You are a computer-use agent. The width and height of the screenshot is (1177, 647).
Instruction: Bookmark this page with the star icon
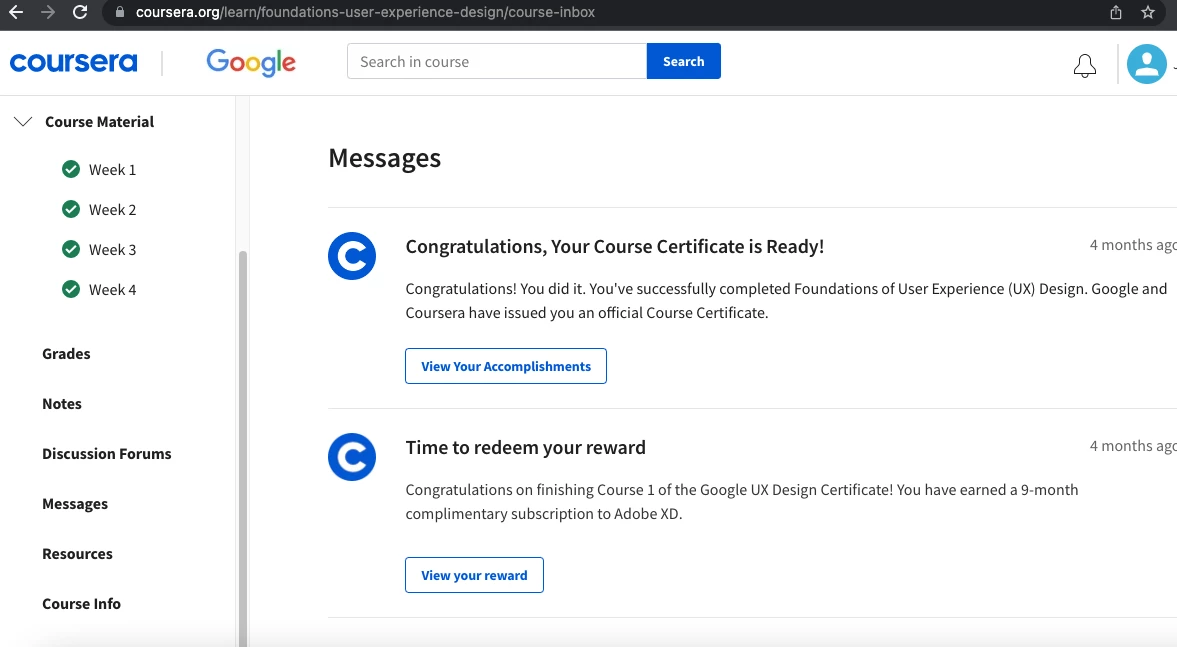(x=1148, y=12)
